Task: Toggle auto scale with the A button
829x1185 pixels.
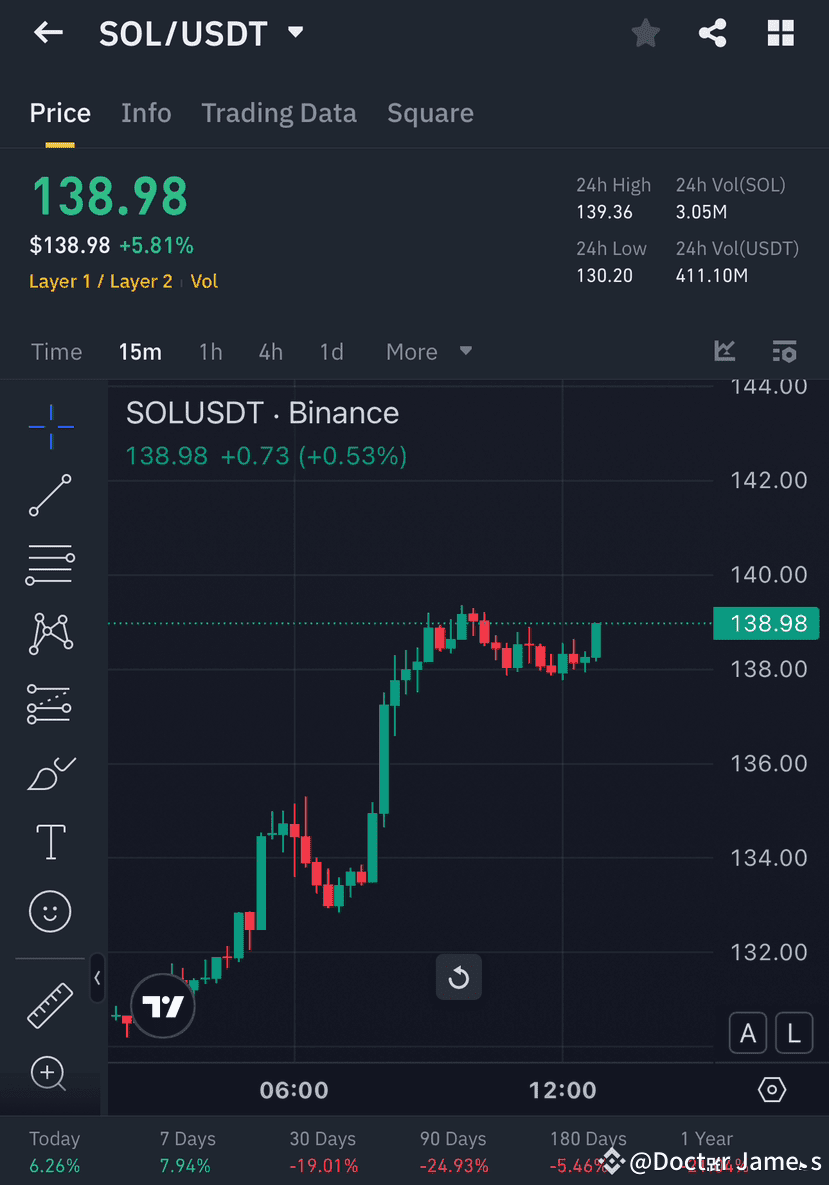Action: coord(747,1032)
